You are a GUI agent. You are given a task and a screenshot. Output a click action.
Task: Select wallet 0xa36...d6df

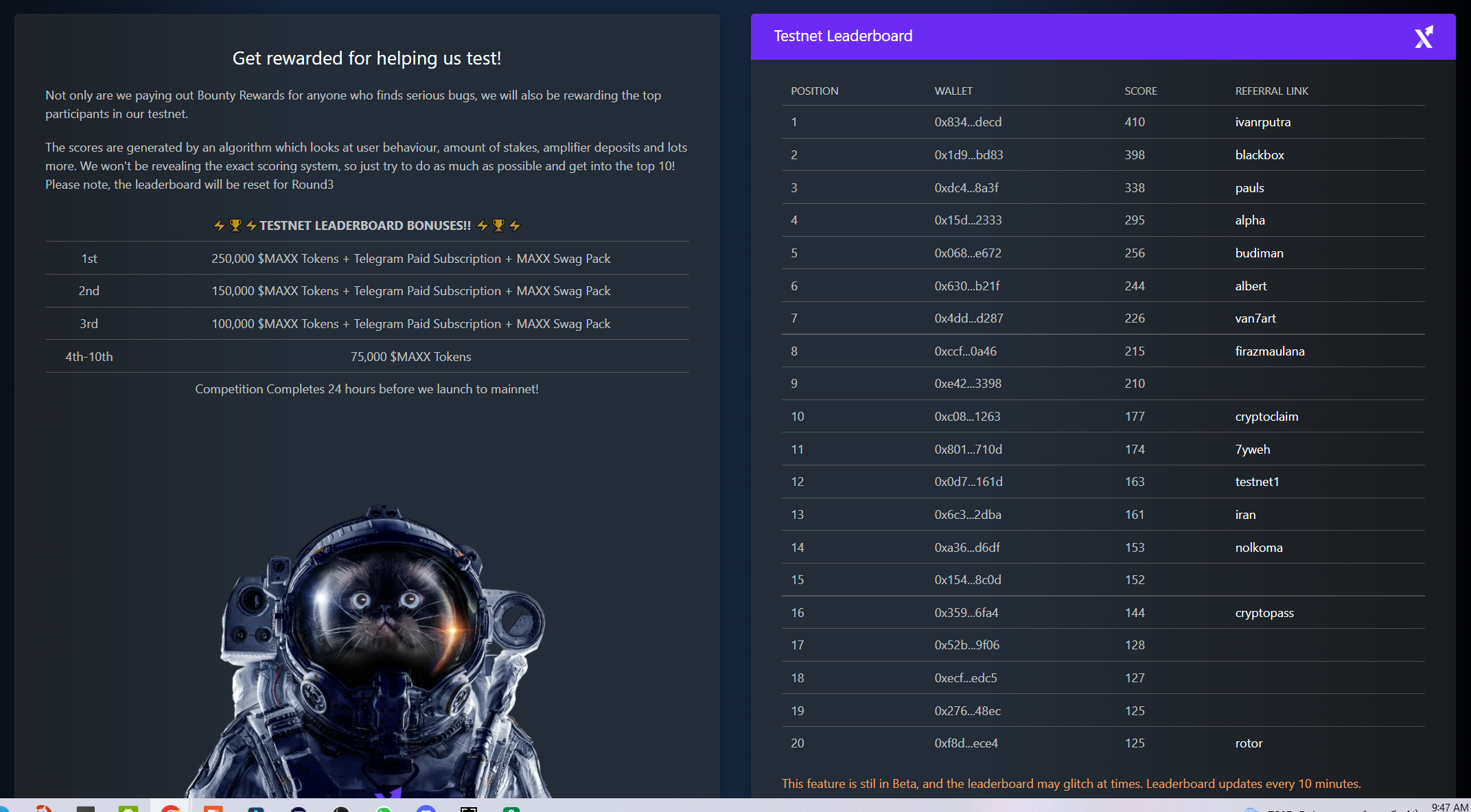967,548
